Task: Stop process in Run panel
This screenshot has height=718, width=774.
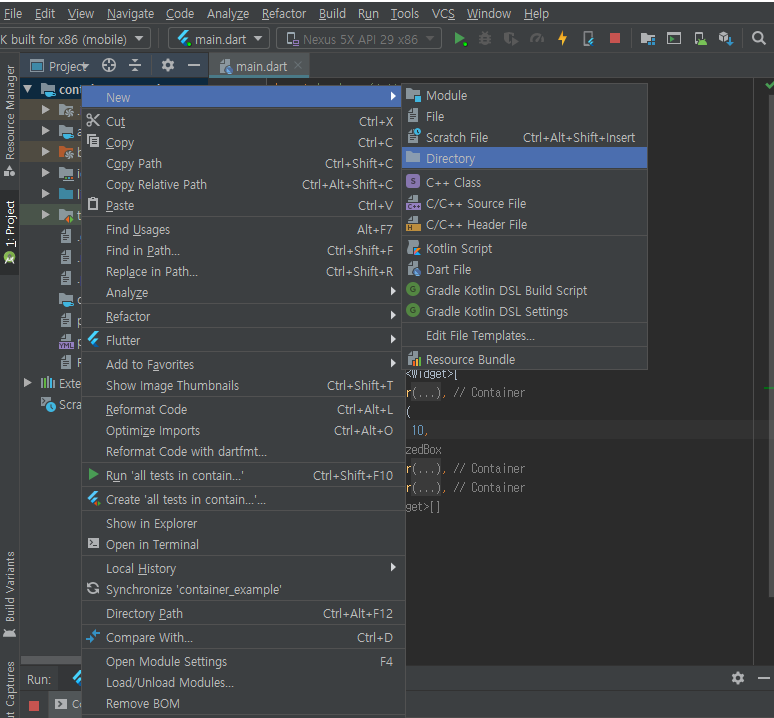Action: click(x=34, y=706)
